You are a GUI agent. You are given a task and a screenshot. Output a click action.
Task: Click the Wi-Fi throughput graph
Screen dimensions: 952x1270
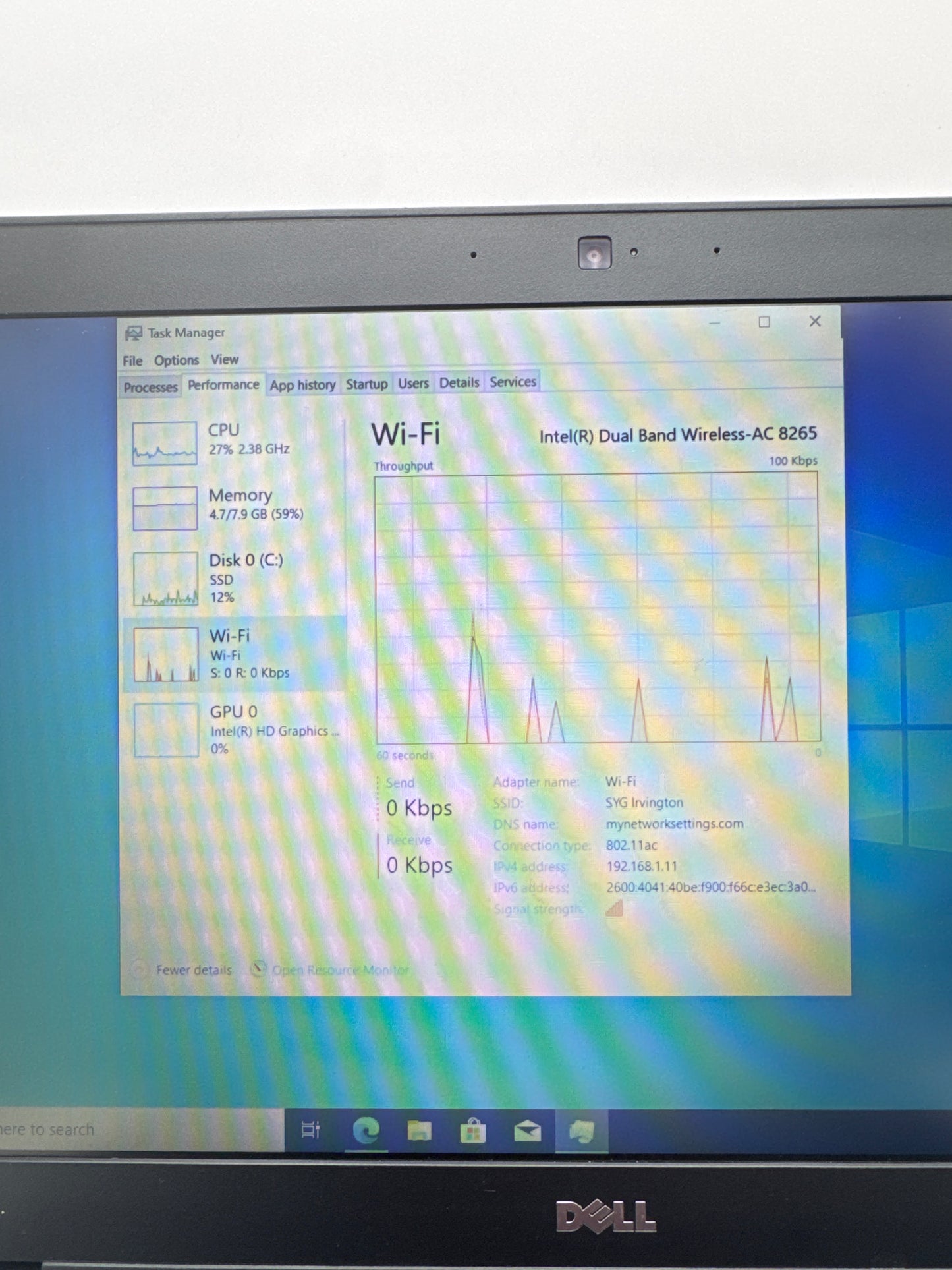598,608
